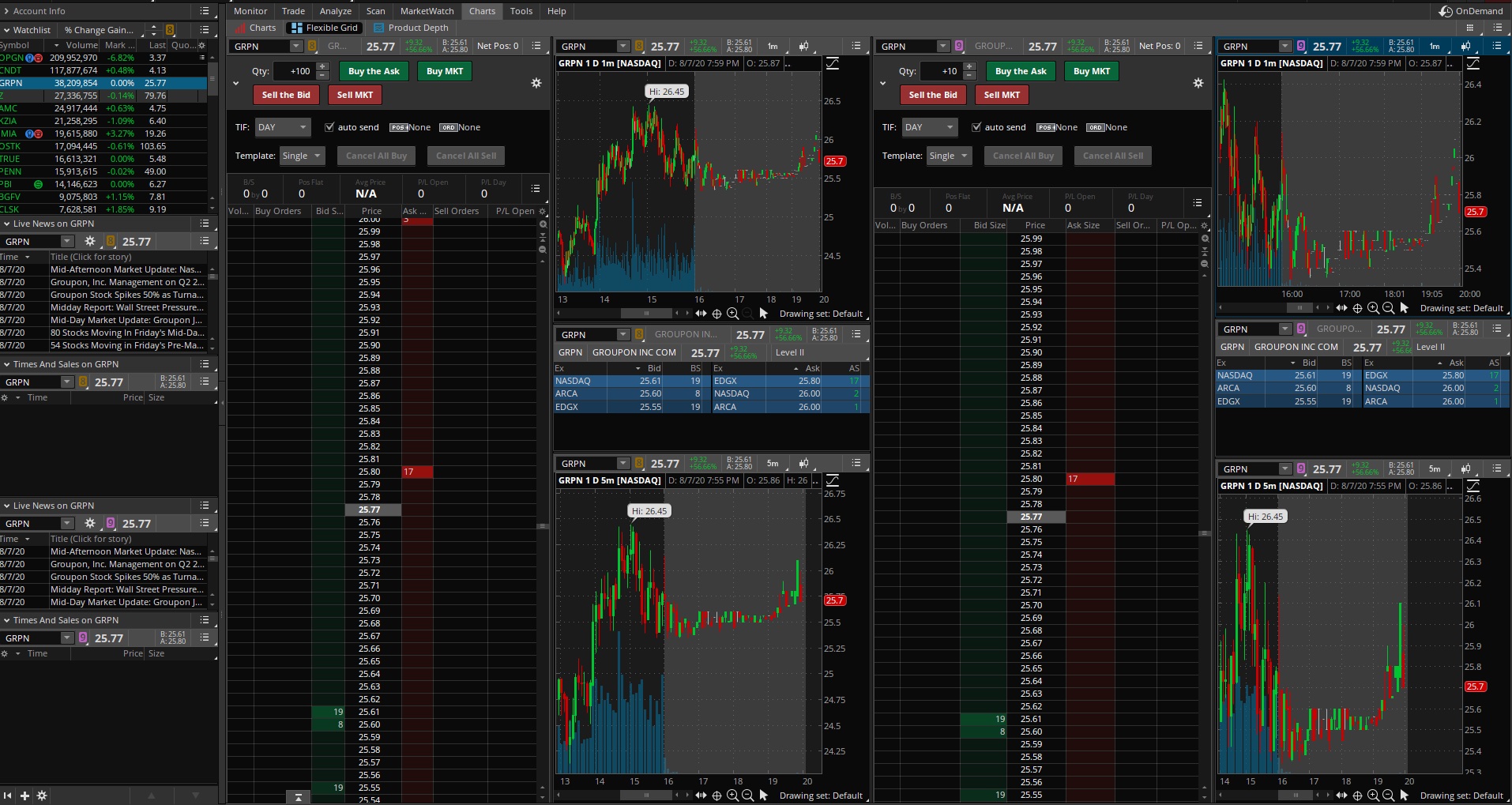
Task: Open settings gear in the +10 Active Trader
Action: [1198, 83]
